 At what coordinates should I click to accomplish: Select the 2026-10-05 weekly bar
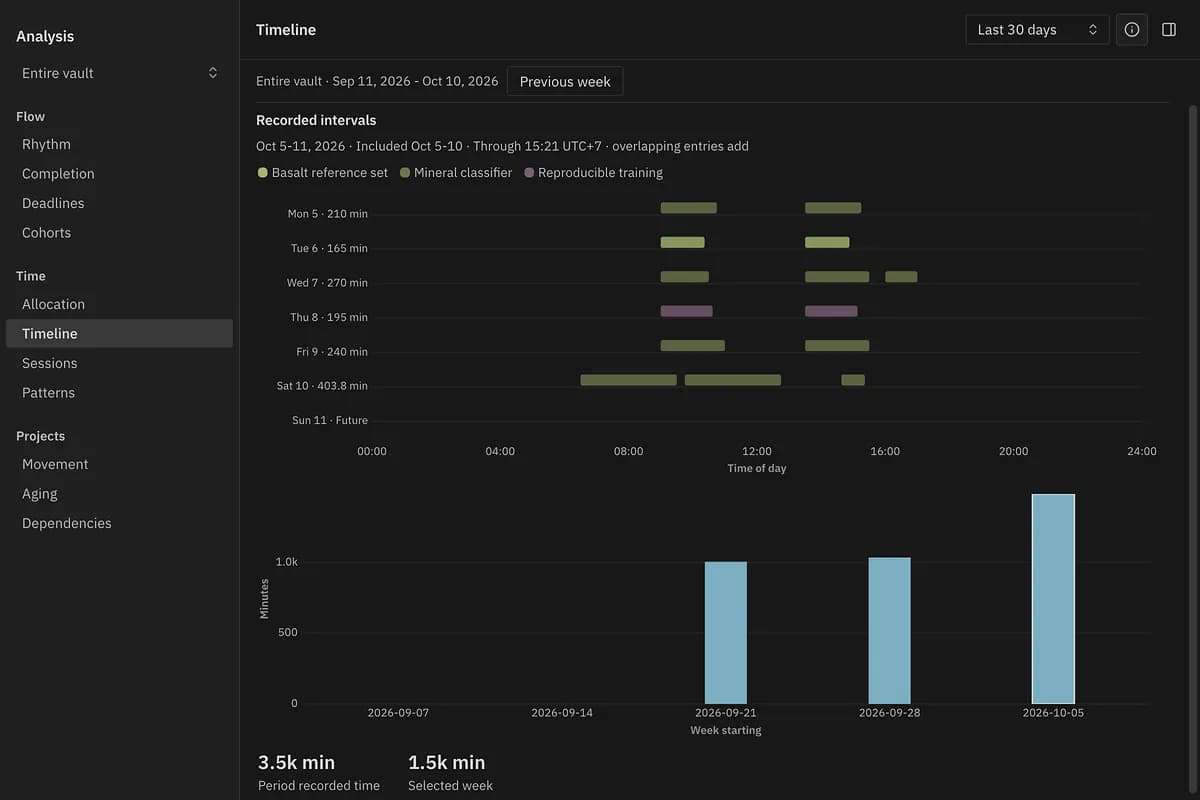[1053, 598]
